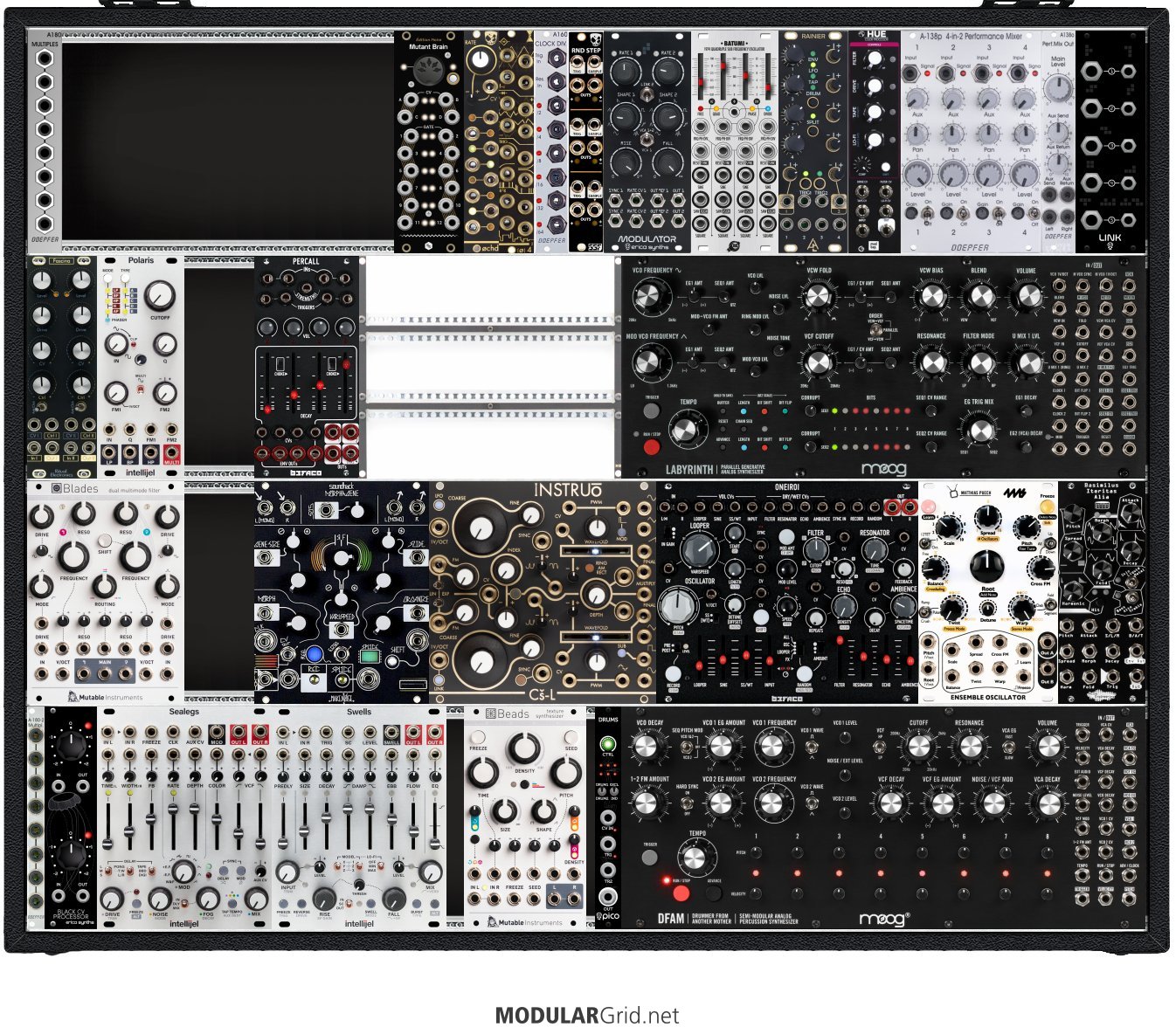This screenshot has width=1176, height=1034.
Task: Click the DFAM step 1 PITCH knob
Action: pos(757,851)
